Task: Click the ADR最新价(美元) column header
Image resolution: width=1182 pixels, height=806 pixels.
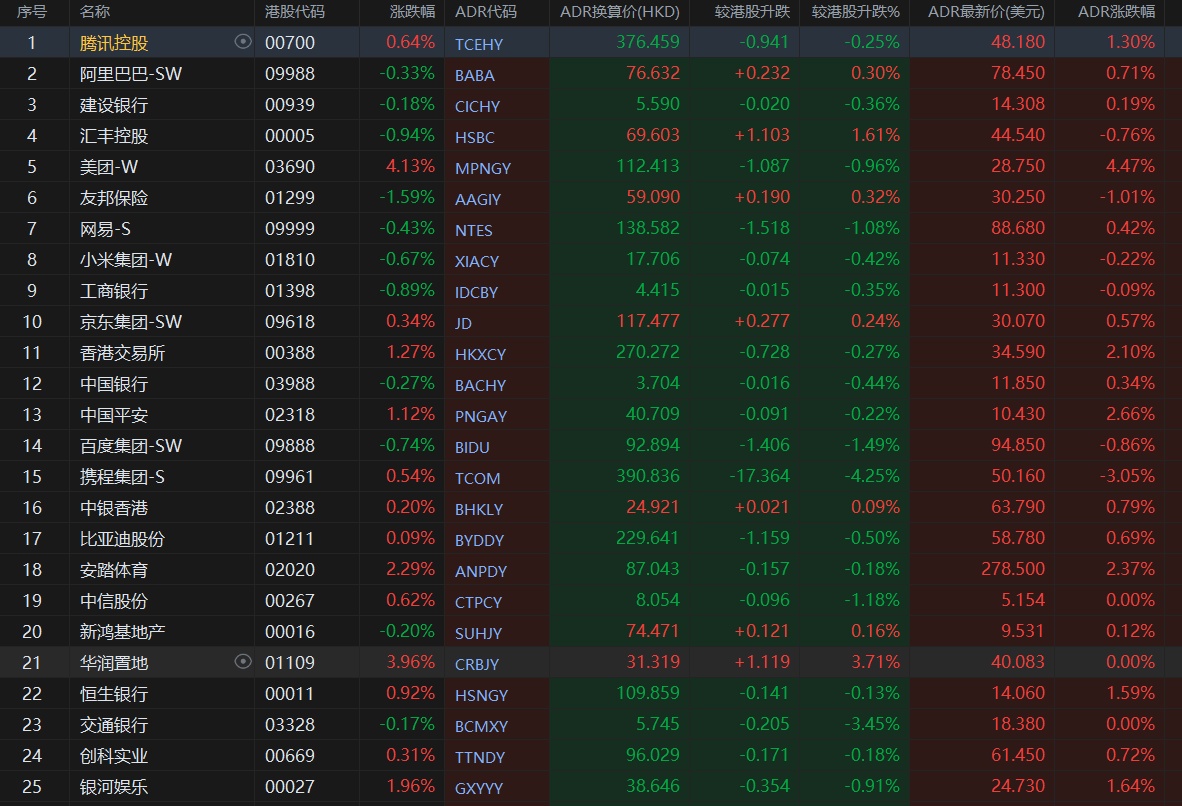Action: [986, 12]
